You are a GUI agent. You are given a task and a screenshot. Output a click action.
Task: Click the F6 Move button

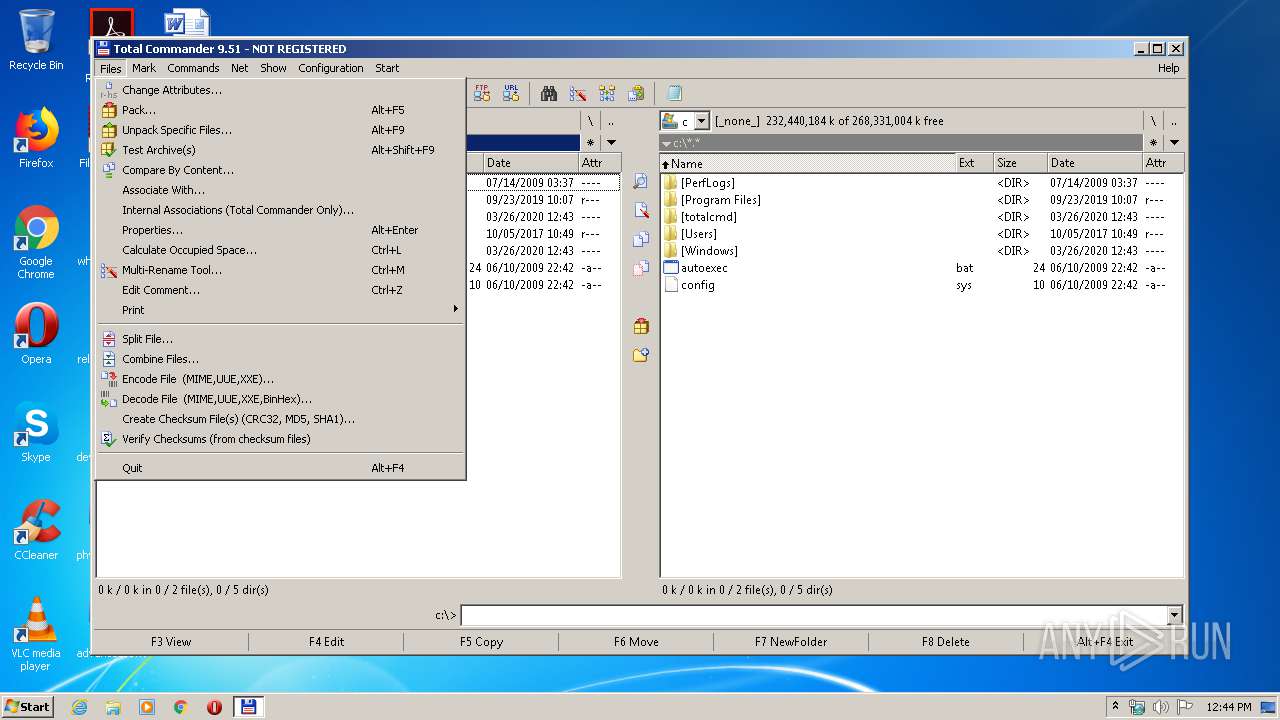[x=636, y=642]
